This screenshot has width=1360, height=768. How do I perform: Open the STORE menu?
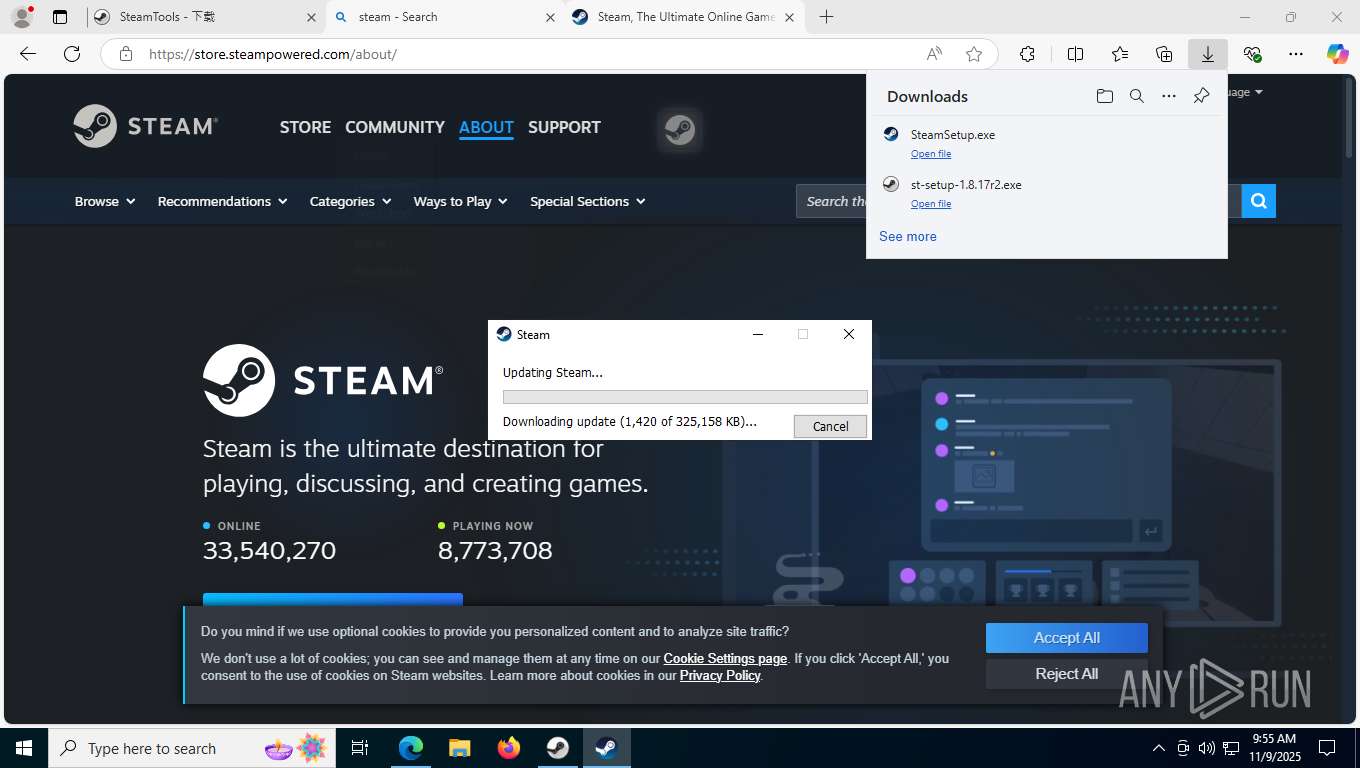tap(305, 127)
